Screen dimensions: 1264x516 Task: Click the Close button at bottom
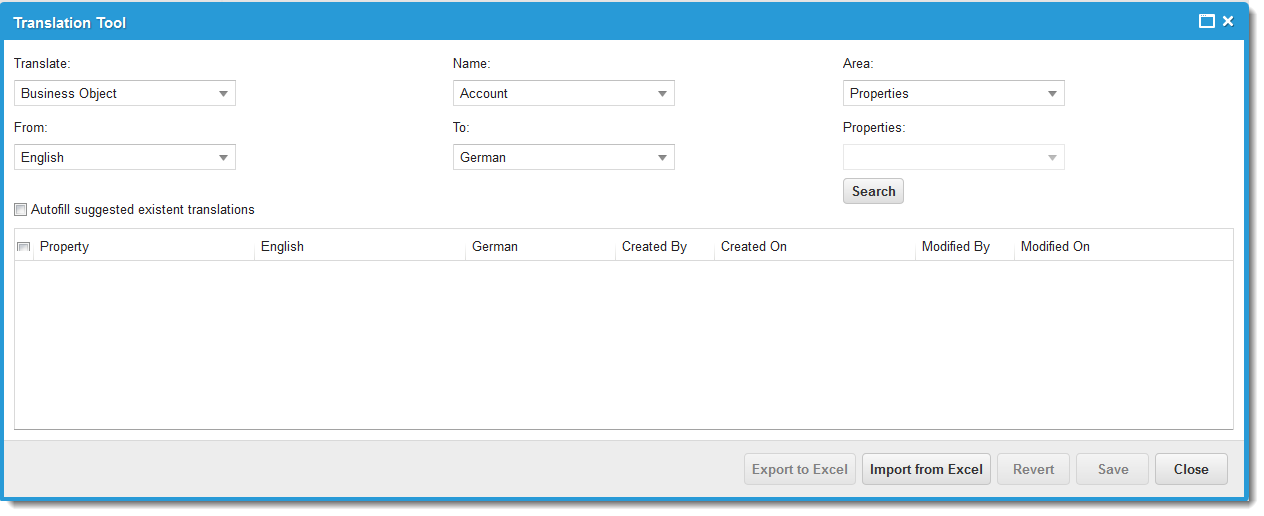(x=1191, y=469)
